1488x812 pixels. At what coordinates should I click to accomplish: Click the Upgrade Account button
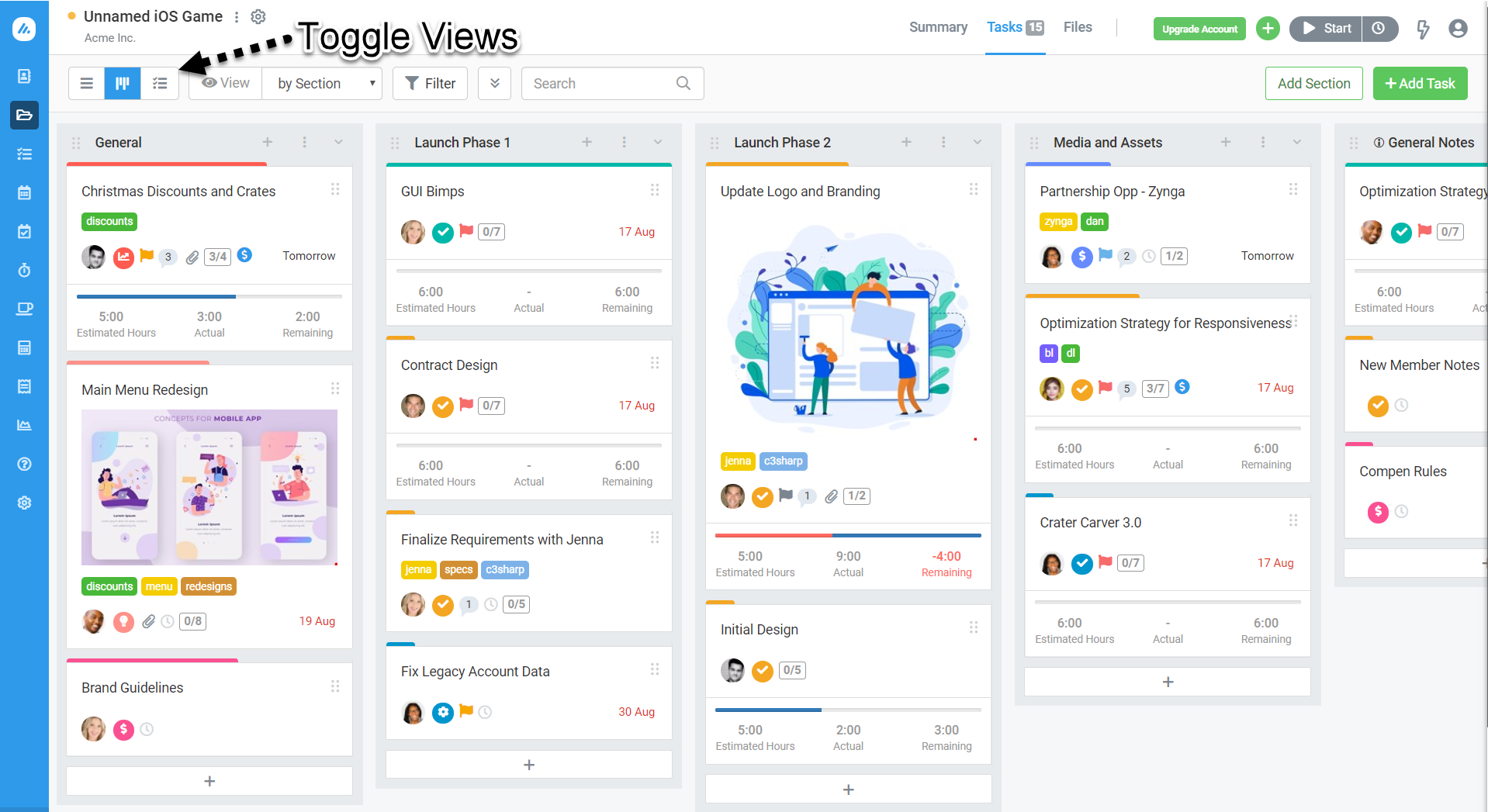pyautogui.click(x=1199, y=29)
